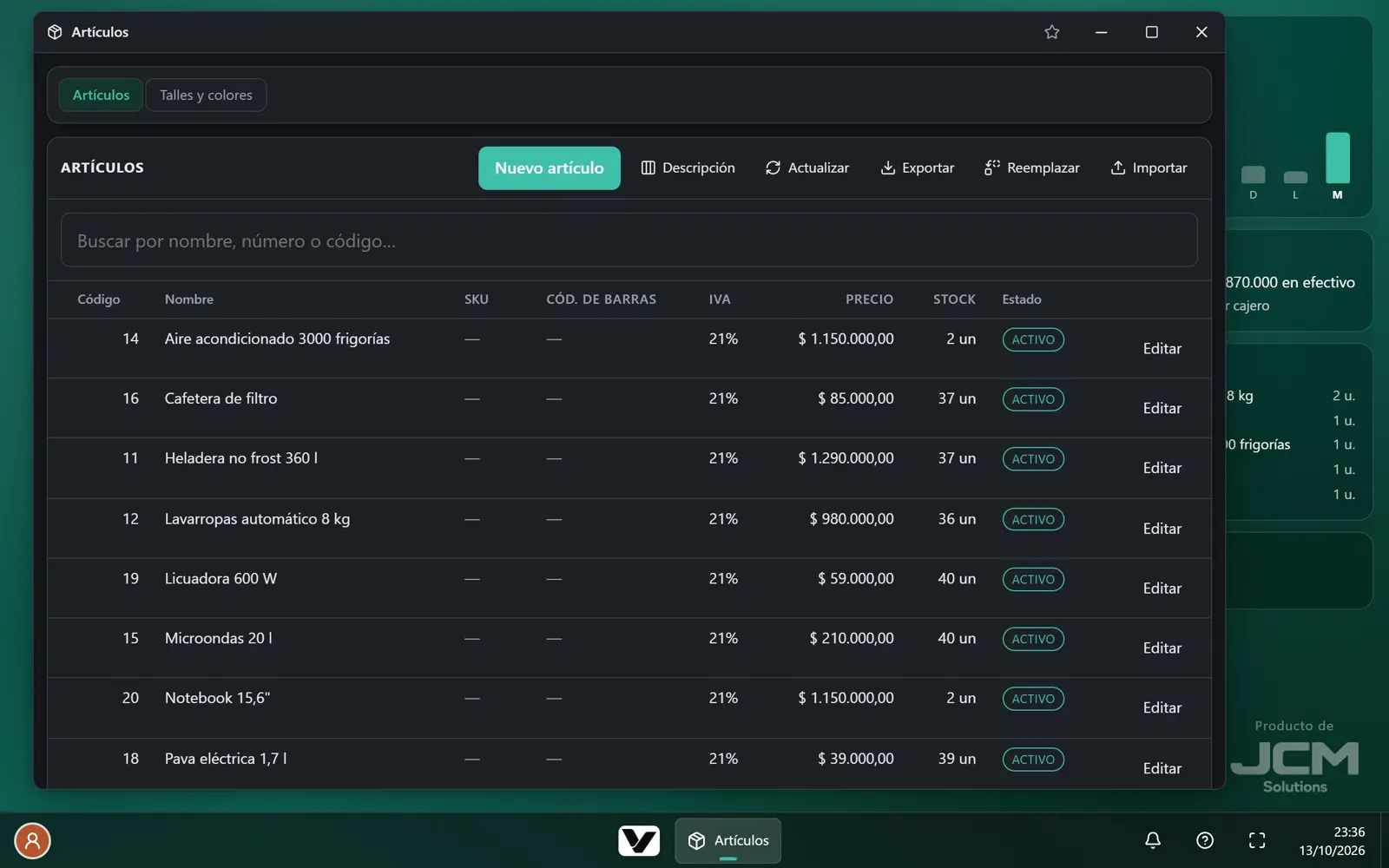Click the Artículos box icon in title bar
Screen dimensions: 1389x868
coord(55,32)
